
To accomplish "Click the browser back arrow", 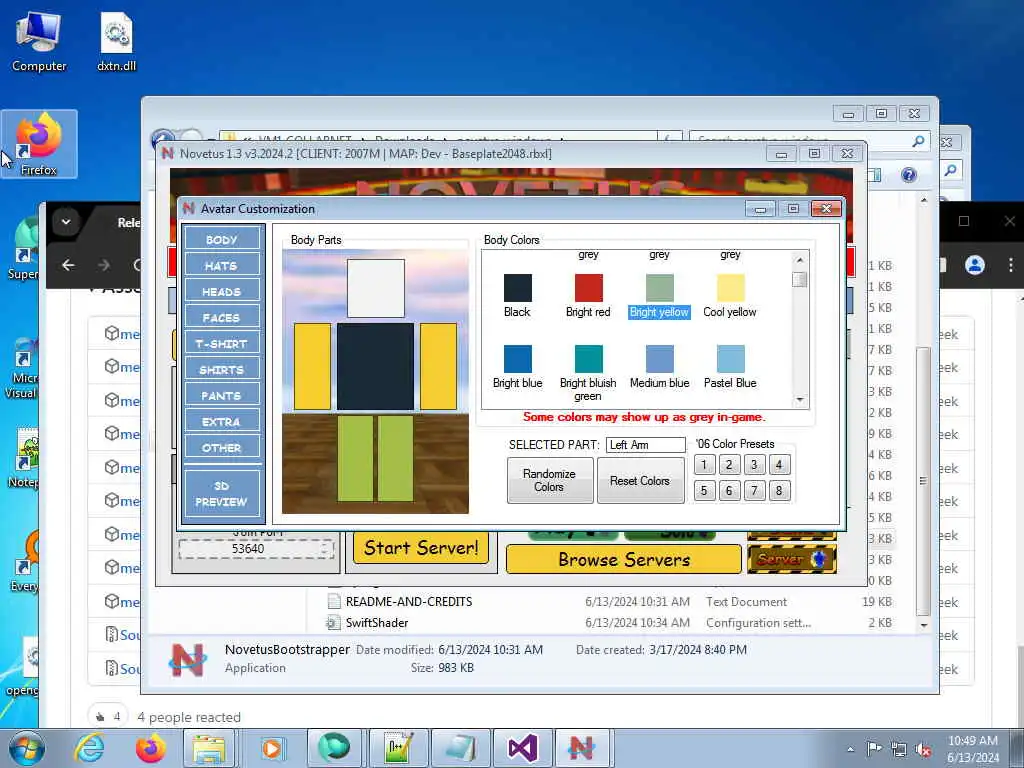I will coord(68,264).
